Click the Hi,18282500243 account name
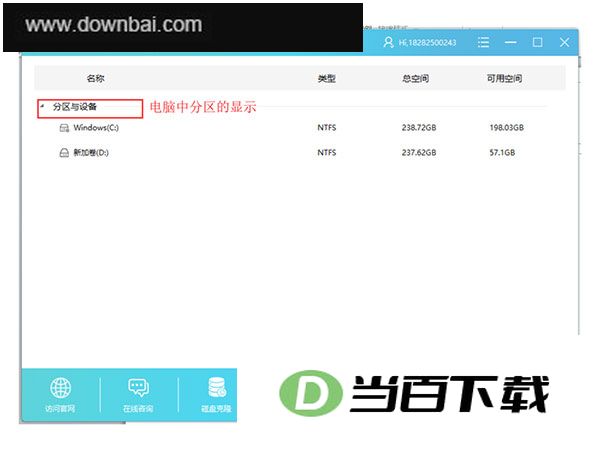This screenshot has width=600, height=450. 427,42
